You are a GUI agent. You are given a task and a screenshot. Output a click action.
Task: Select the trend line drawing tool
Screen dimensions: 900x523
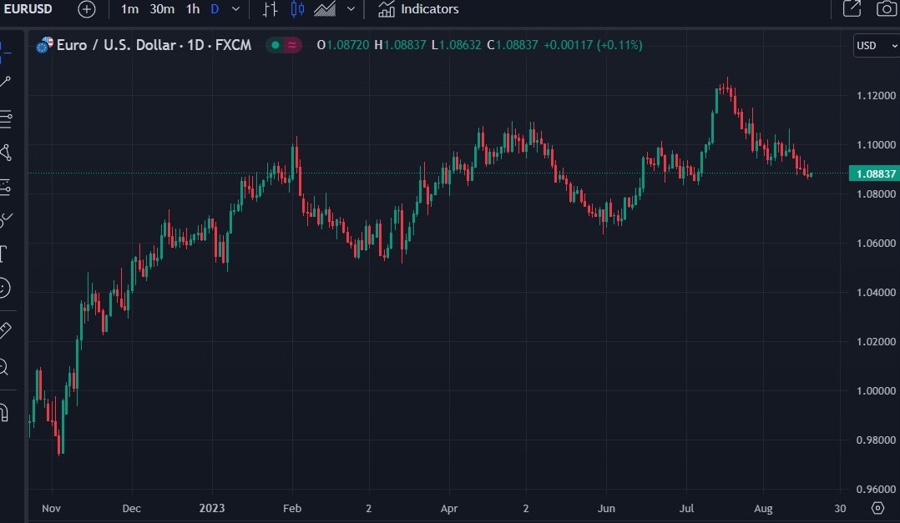pyautogui.click(x=5, y=82)
